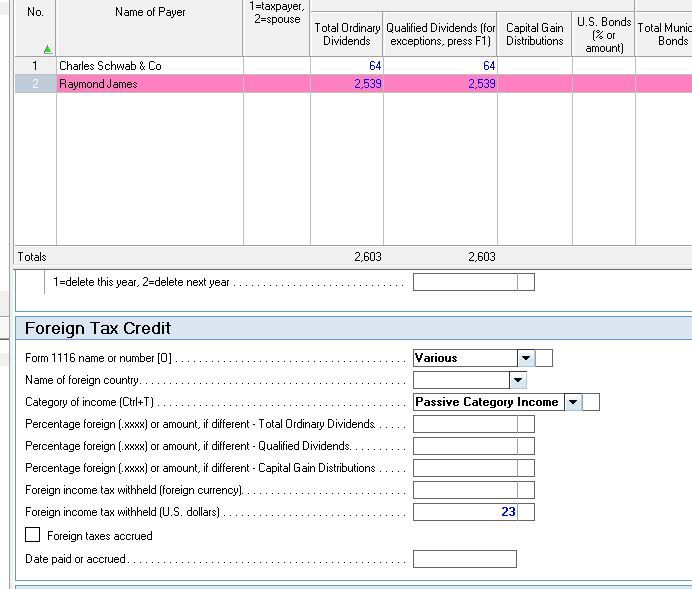Screen dimensions: 692x589
Task: Click the Percentage foreign Total Ordinary Dividends field
Action: tap(464, 424)
